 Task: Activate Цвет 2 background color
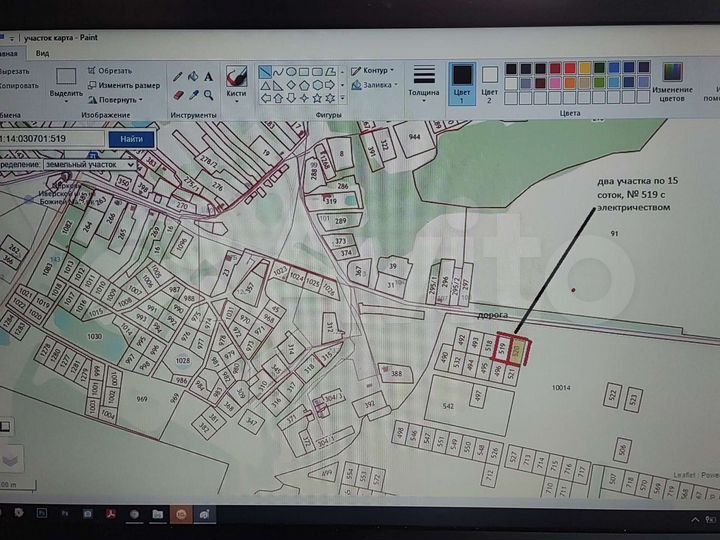489,84
